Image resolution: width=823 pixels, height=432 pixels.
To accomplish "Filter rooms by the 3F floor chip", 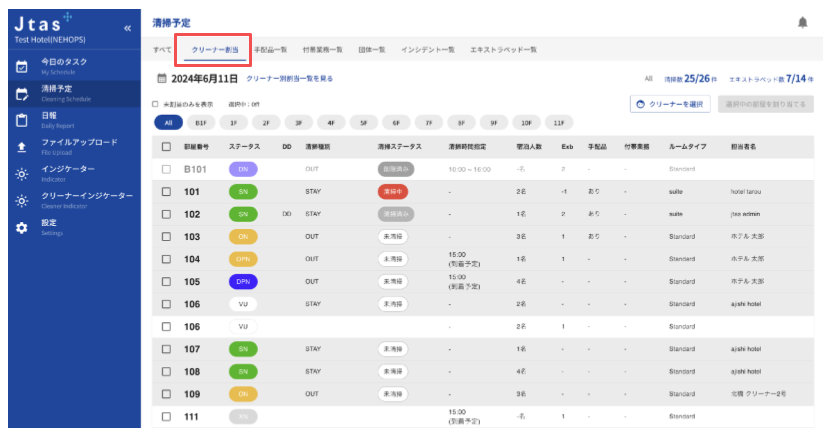I will (298, 123).
